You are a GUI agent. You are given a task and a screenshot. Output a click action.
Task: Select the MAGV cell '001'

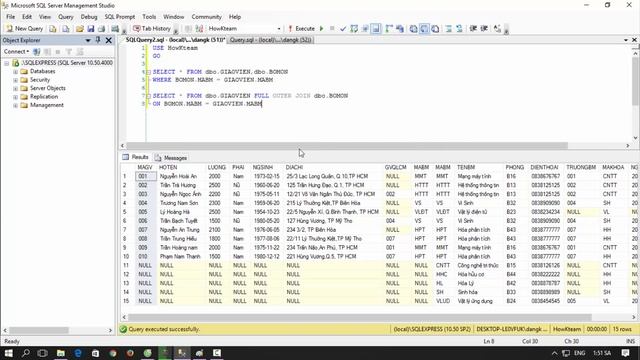[x=146, y=176]
